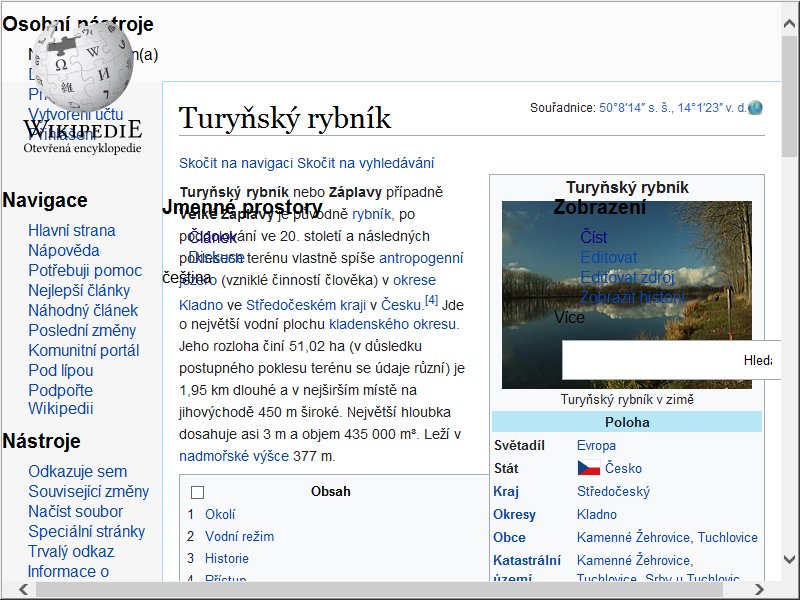Open the Česku link in article text
This screenshot has height=600, width=800.
point(402,305)
